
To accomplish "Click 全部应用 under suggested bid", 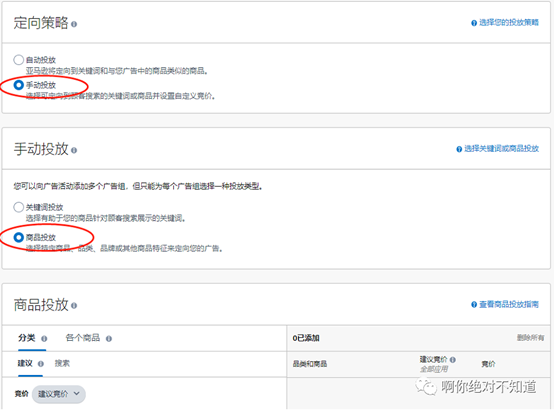I will click(434, 369).
